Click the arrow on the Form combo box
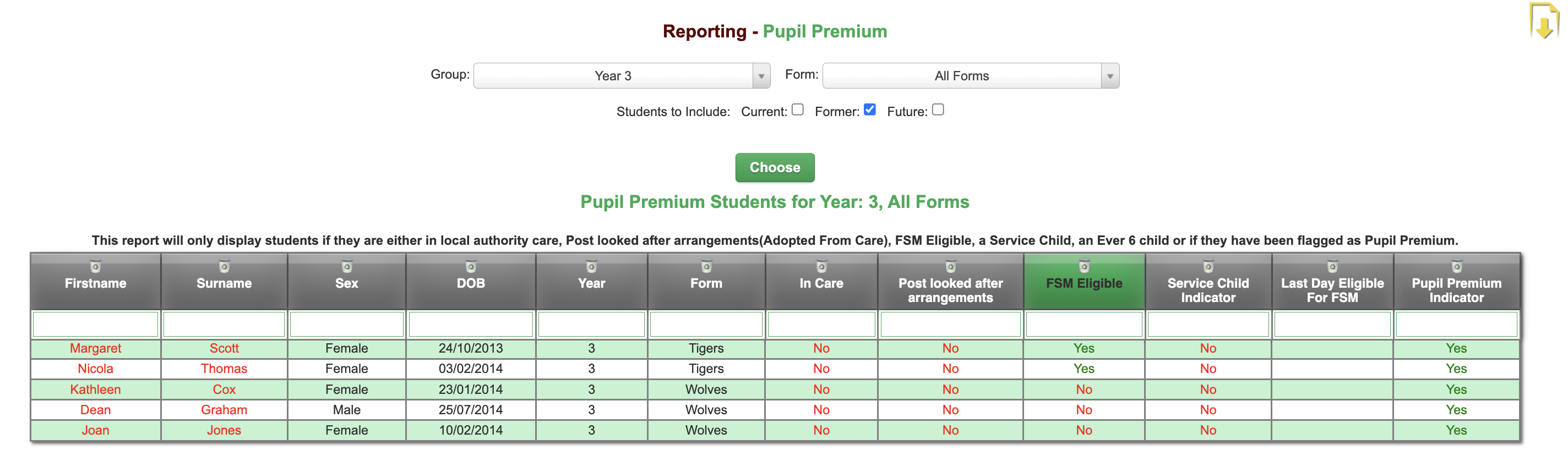The height and width of the screenshot is (472, 1568). click(x=1109, y=76)
